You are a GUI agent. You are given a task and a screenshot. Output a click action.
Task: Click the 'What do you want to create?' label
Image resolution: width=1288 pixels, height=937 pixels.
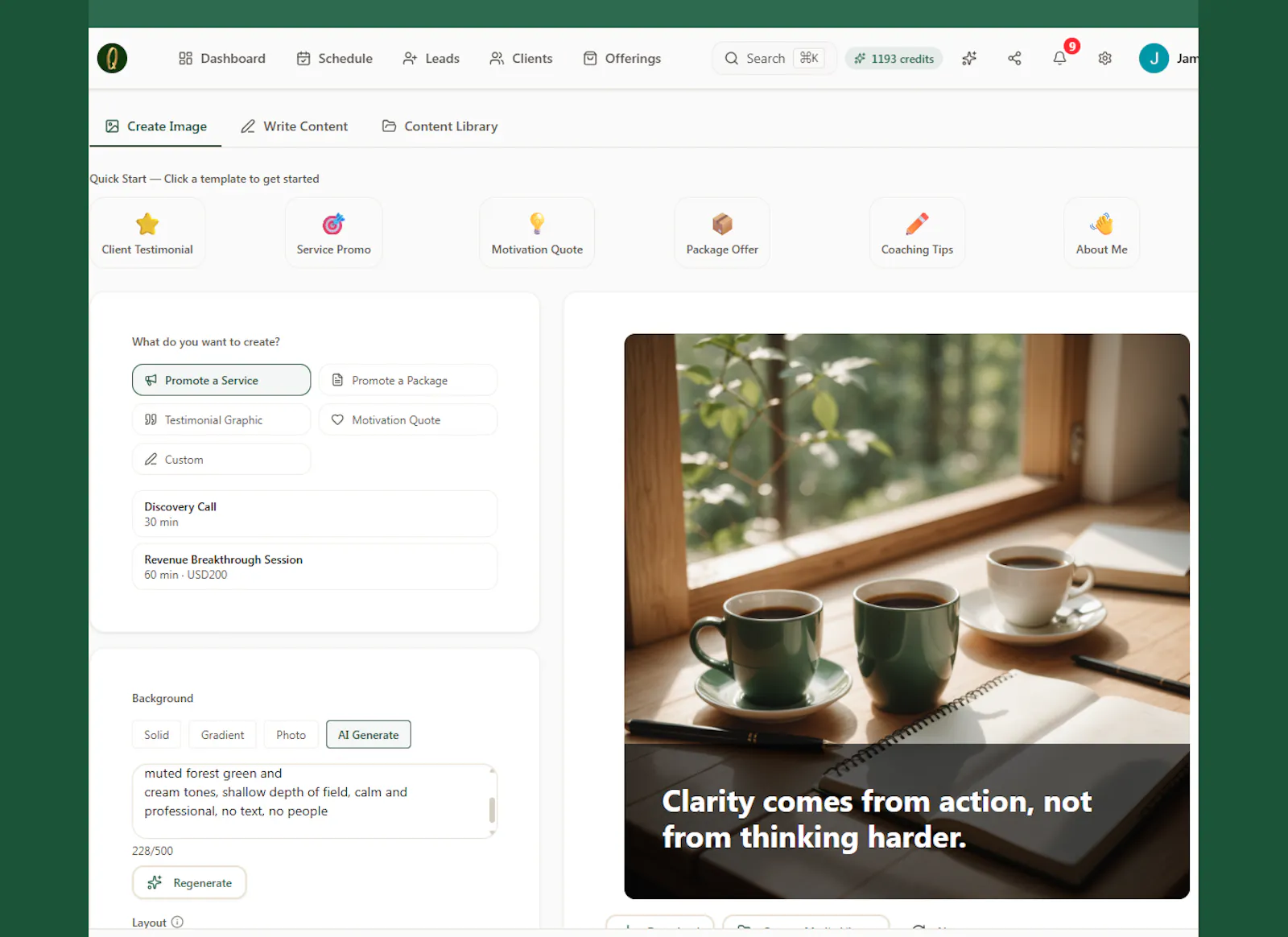[x=206, y=342]
